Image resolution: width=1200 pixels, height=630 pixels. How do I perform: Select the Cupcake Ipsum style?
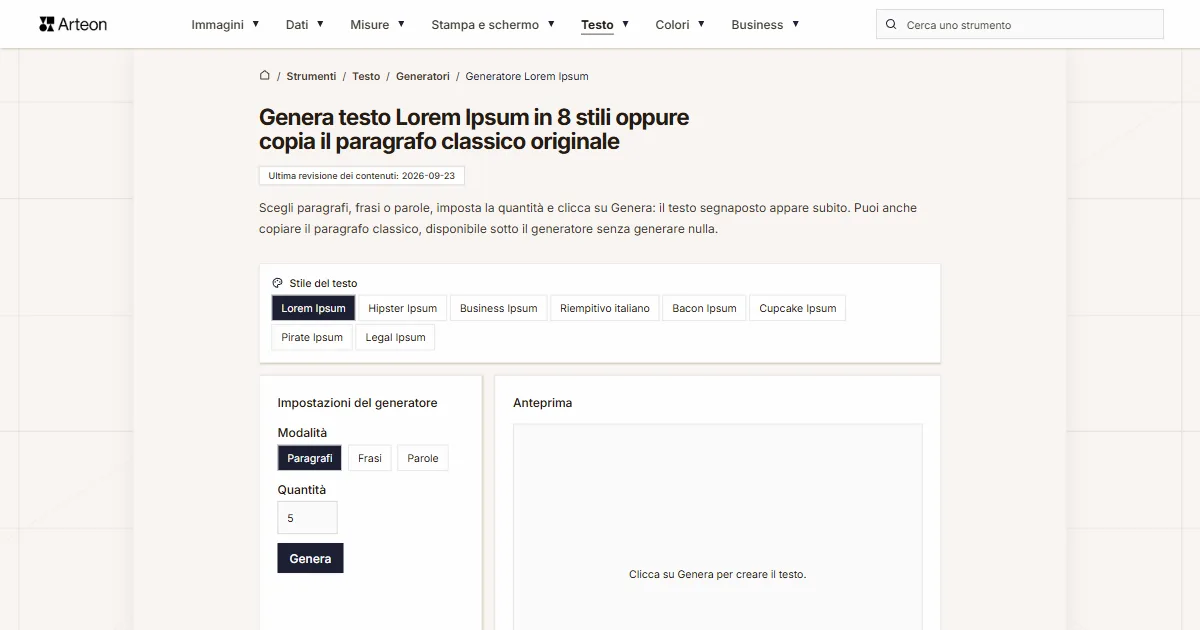[798, 308]
